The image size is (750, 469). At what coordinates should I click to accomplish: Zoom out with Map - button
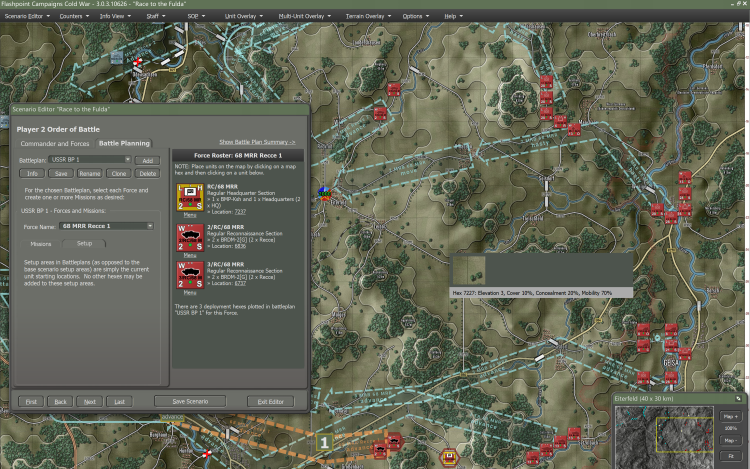click(x=730, y=440)
